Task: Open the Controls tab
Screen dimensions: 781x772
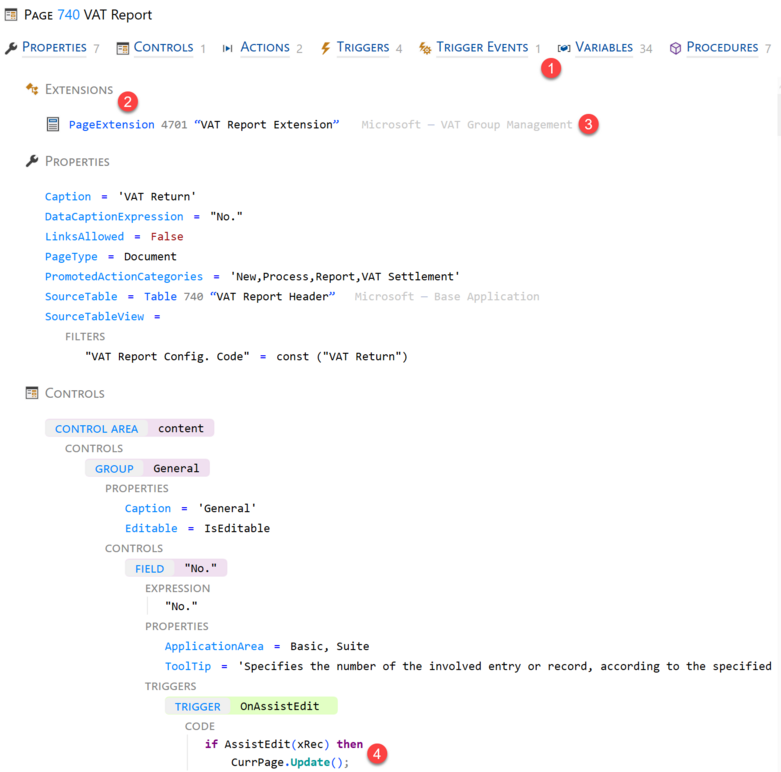Action: (x=163, y=47)
